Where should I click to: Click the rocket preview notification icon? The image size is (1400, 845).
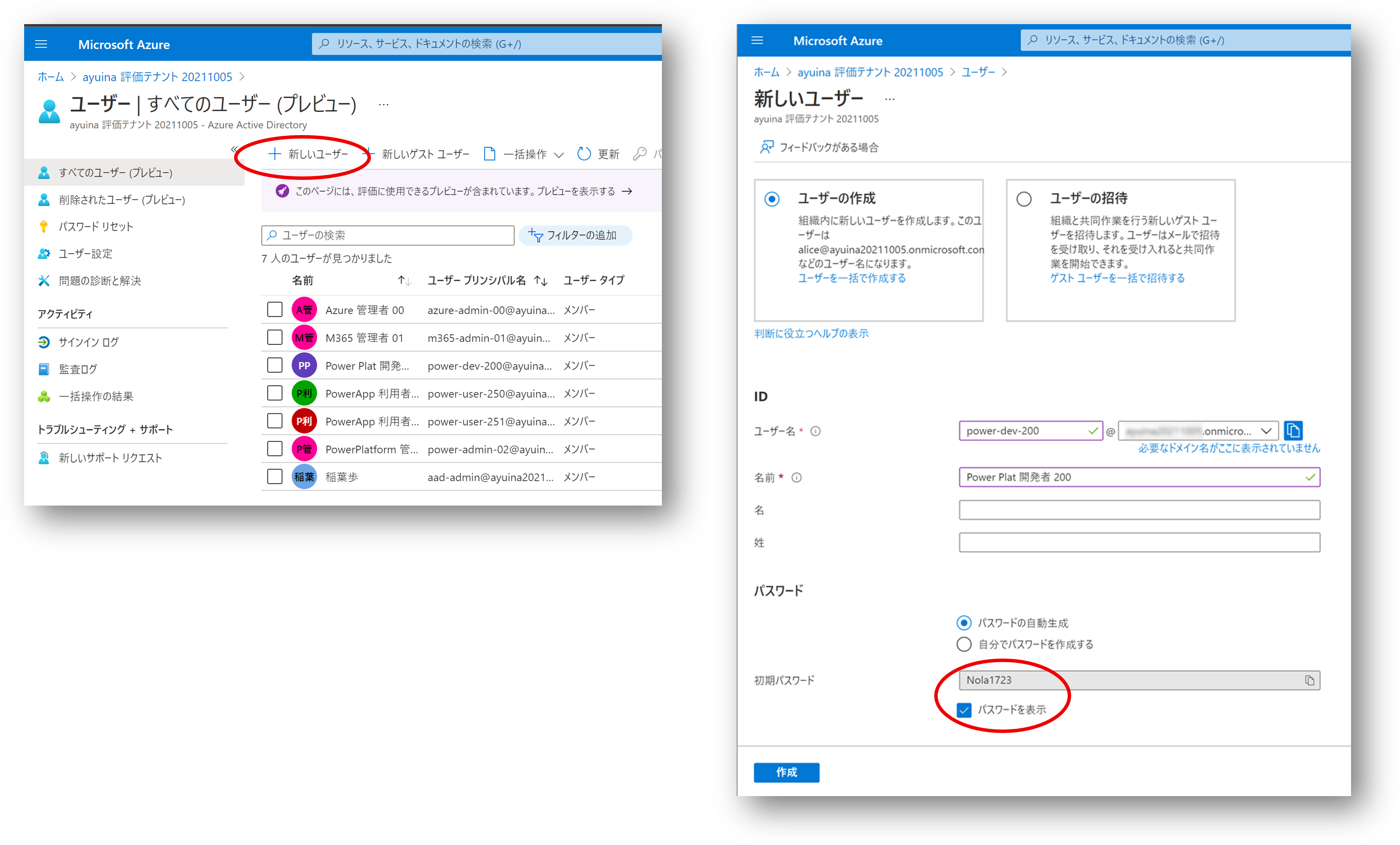point(282,191)
